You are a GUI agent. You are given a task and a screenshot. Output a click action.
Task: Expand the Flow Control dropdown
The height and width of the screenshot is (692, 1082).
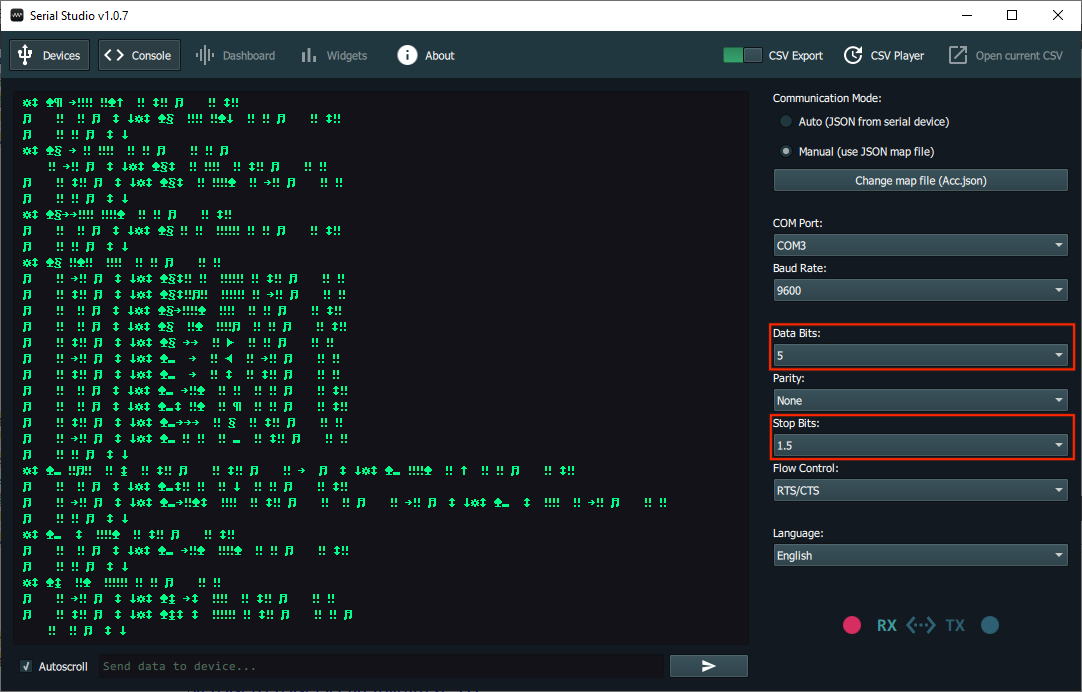pos(919,490)
